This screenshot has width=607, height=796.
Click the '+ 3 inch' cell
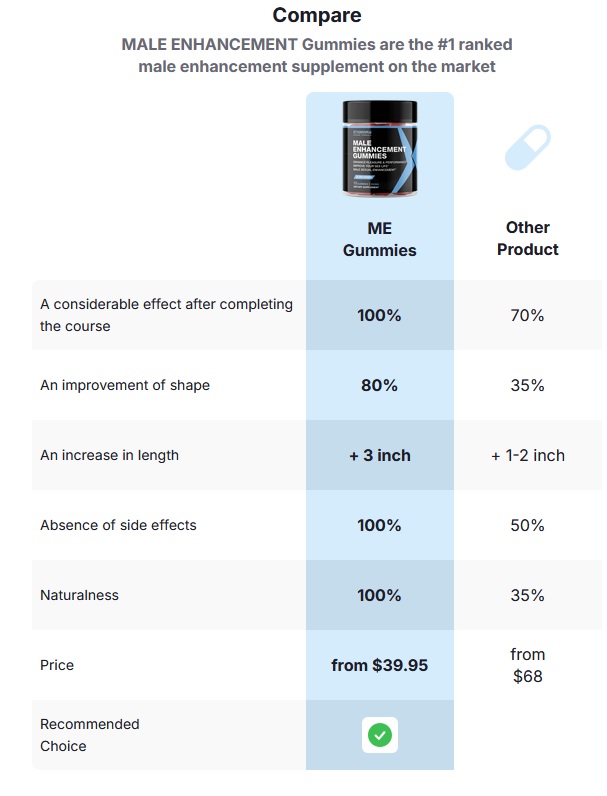(x=379, y=455)
